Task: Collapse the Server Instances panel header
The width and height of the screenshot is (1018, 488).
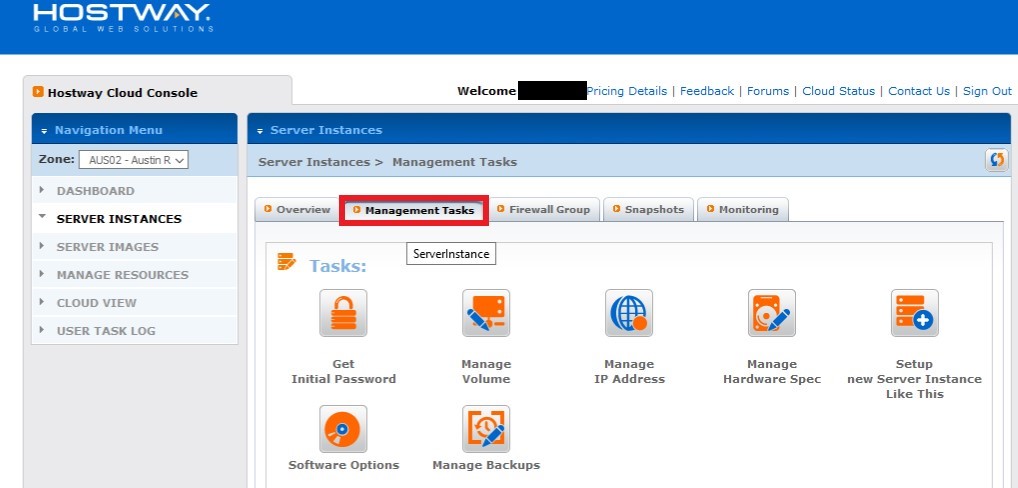Action: pyautogui.click(x=260, y=130)
